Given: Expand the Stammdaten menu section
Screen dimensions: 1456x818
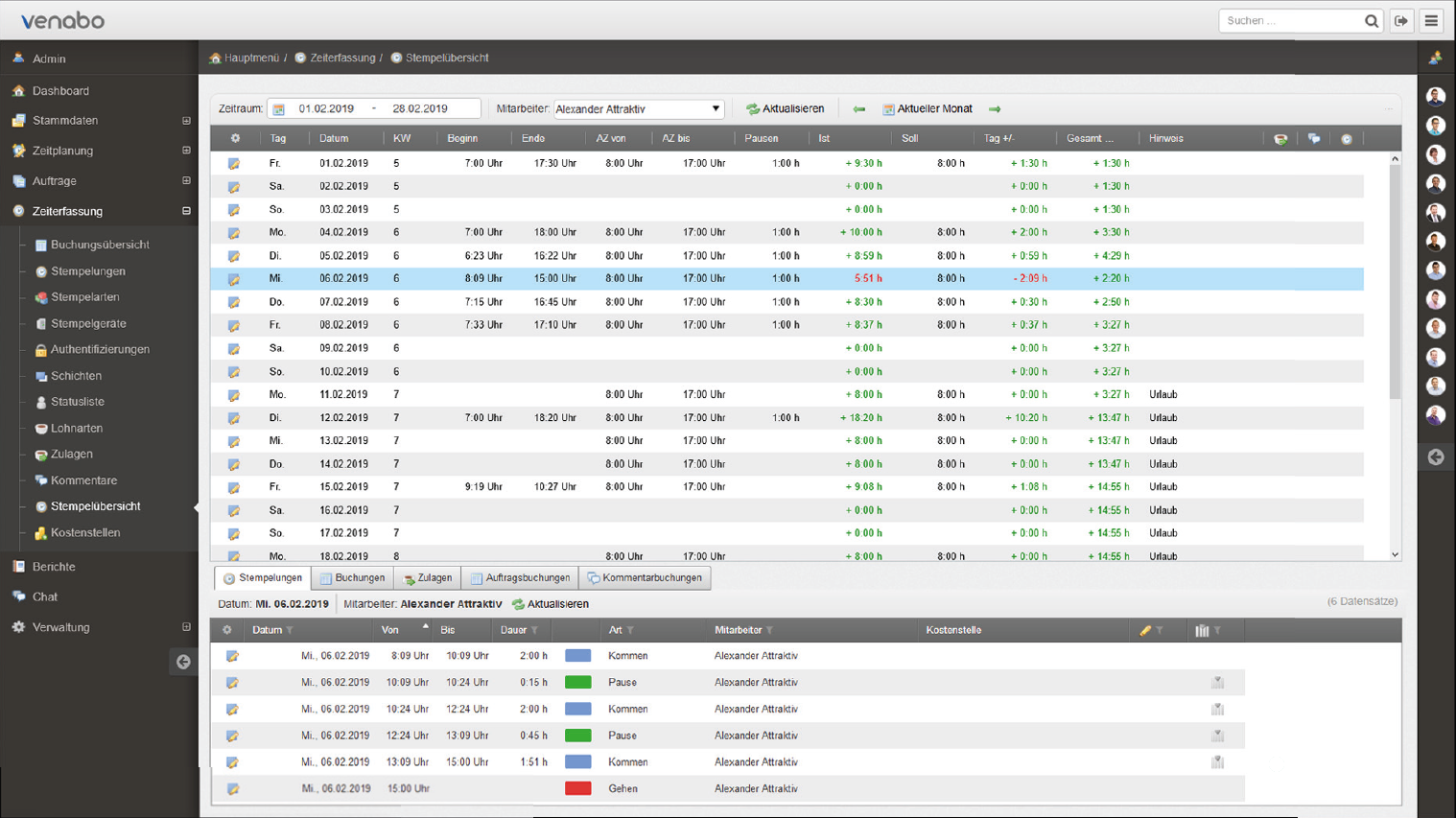Looking at the screenshot, I should (x=186, y=121).
